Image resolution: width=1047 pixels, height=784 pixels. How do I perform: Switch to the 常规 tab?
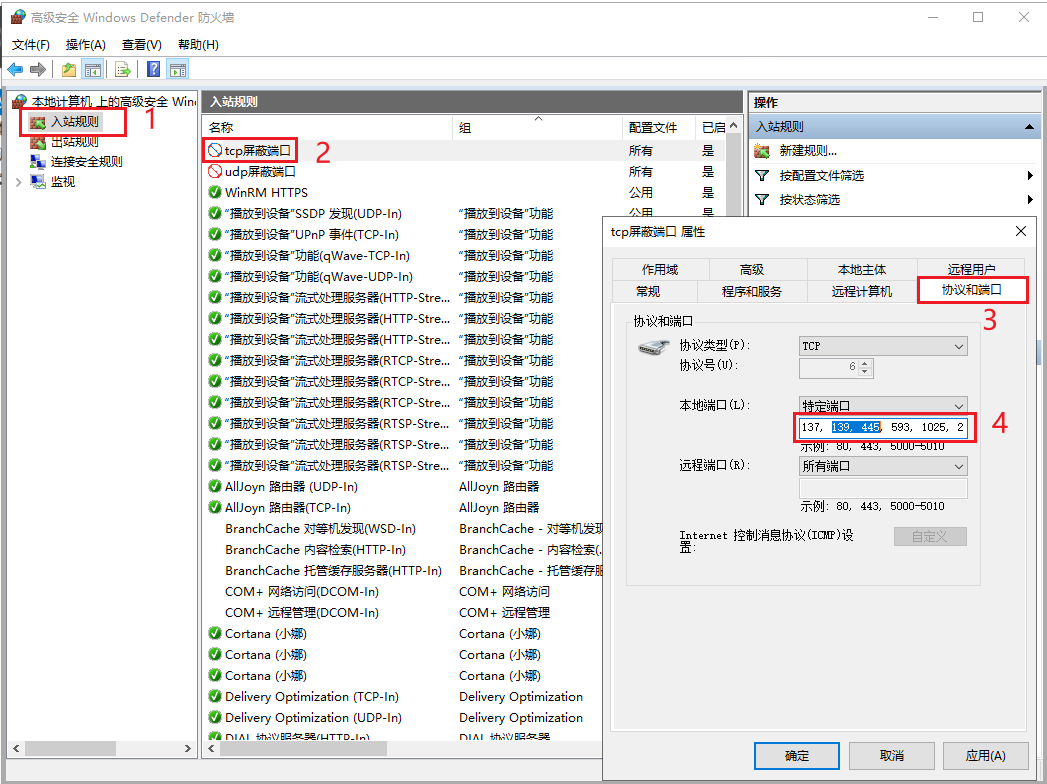647,291
